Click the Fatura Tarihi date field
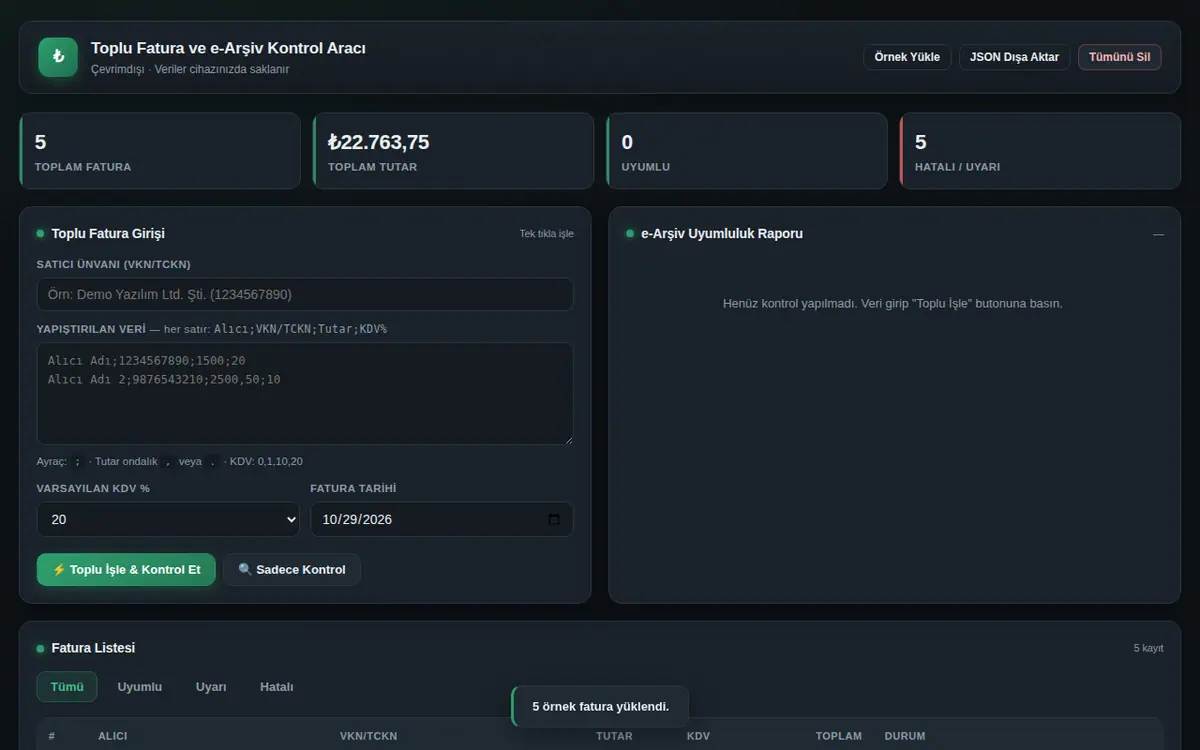The image size is (1200, 750). point(442,520)
